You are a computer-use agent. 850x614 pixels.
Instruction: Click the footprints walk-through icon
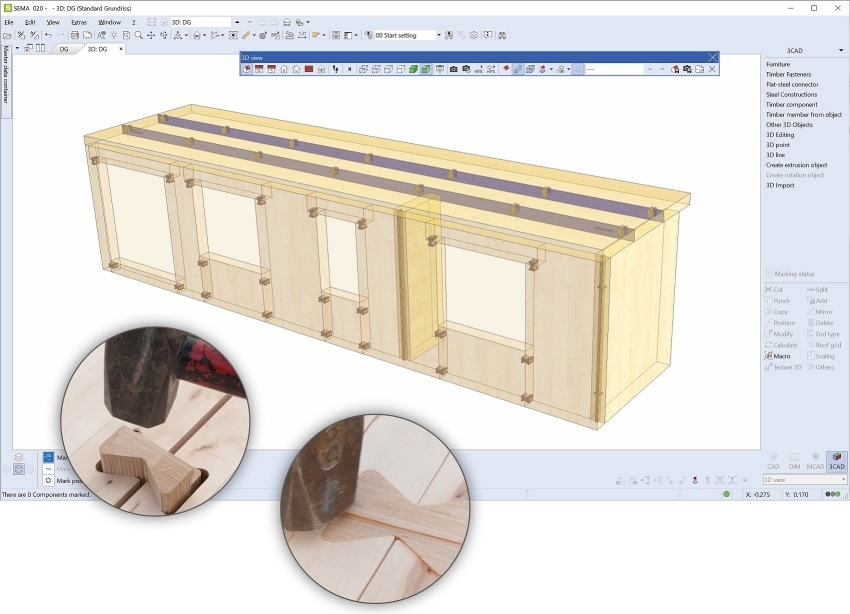point(335,69)
